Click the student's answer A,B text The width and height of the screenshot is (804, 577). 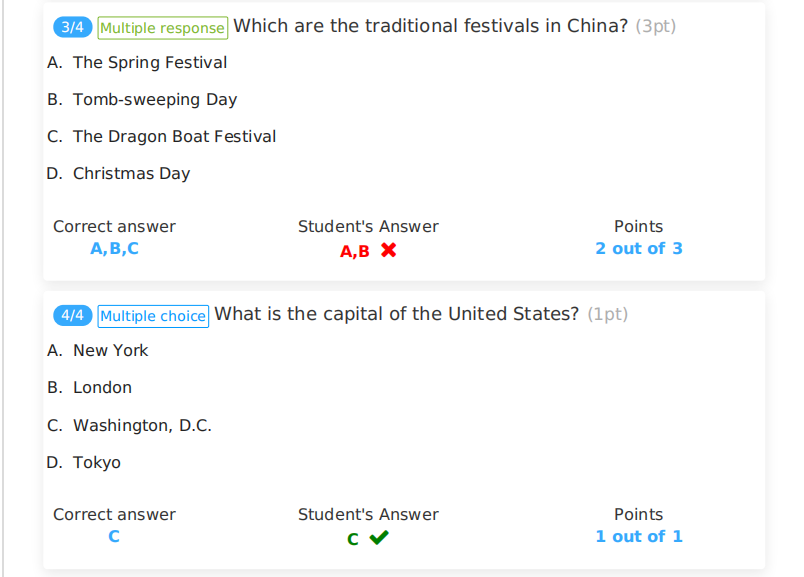[x=355, y=251]
